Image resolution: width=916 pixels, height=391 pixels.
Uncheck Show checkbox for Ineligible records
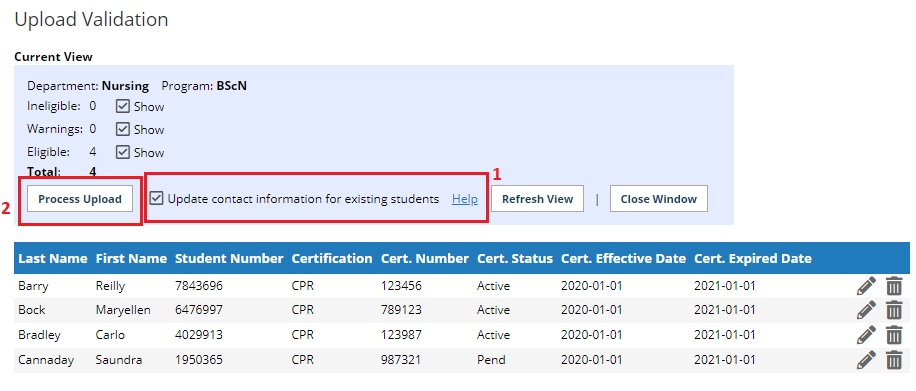click(x=122, y=106)
